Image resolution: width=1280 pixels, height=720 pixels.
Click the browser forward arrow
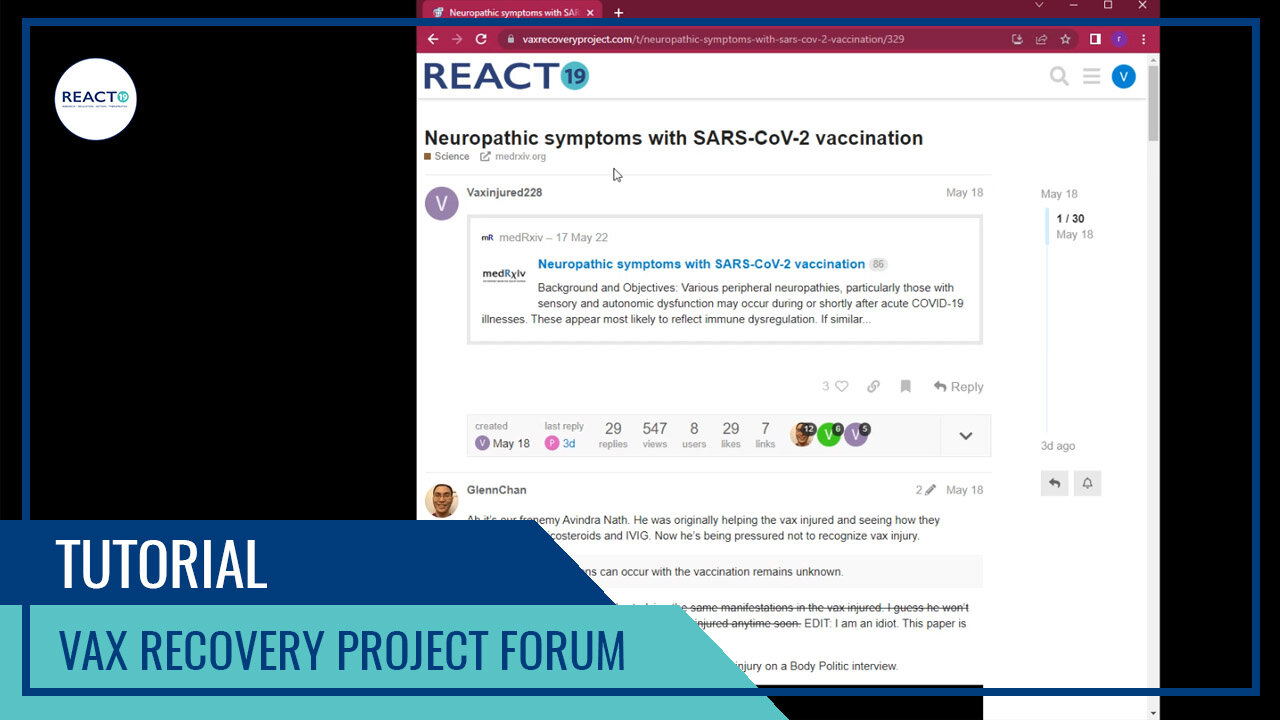[x=457, y=39]
